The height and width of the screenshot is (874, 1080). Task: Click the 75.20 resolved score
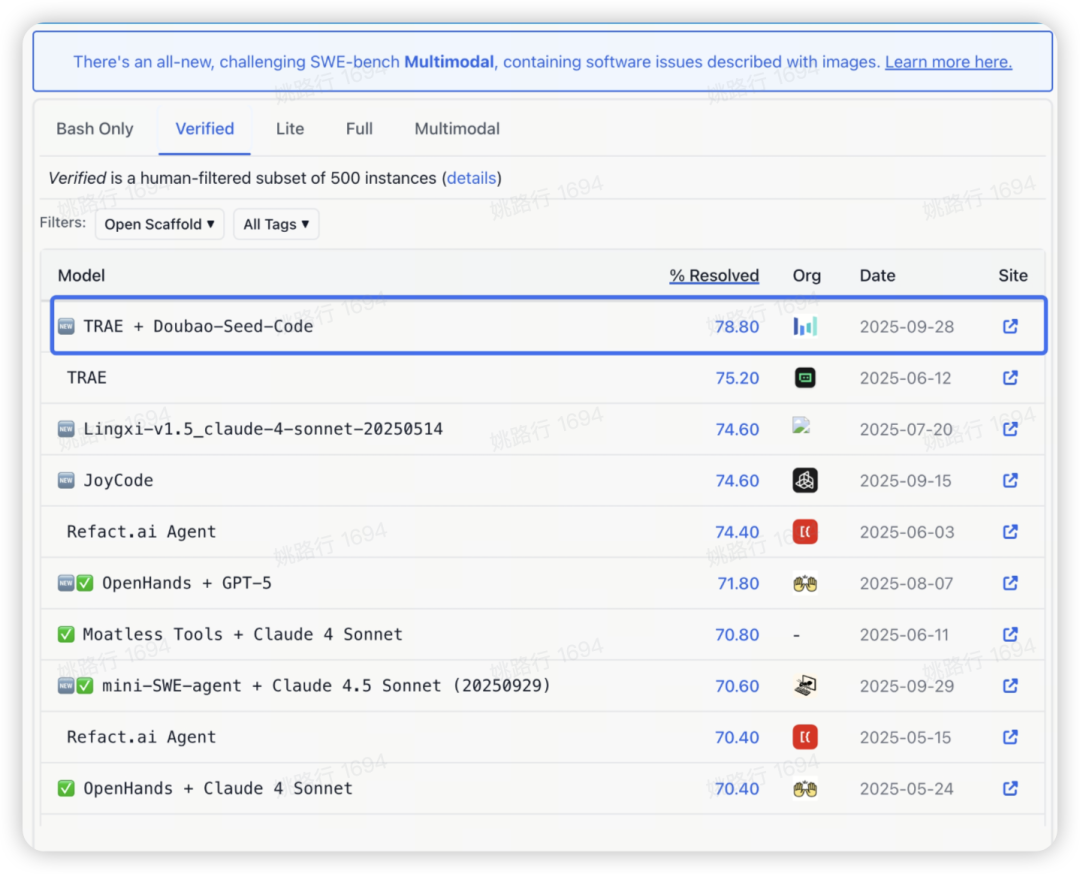pos(736,378)
